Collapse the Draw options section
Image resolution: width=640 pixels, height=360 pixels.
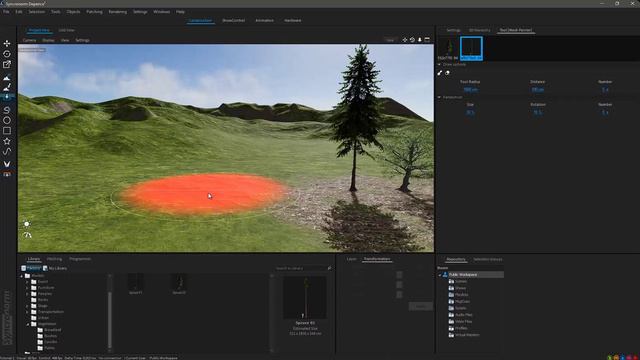coord(439,64)
